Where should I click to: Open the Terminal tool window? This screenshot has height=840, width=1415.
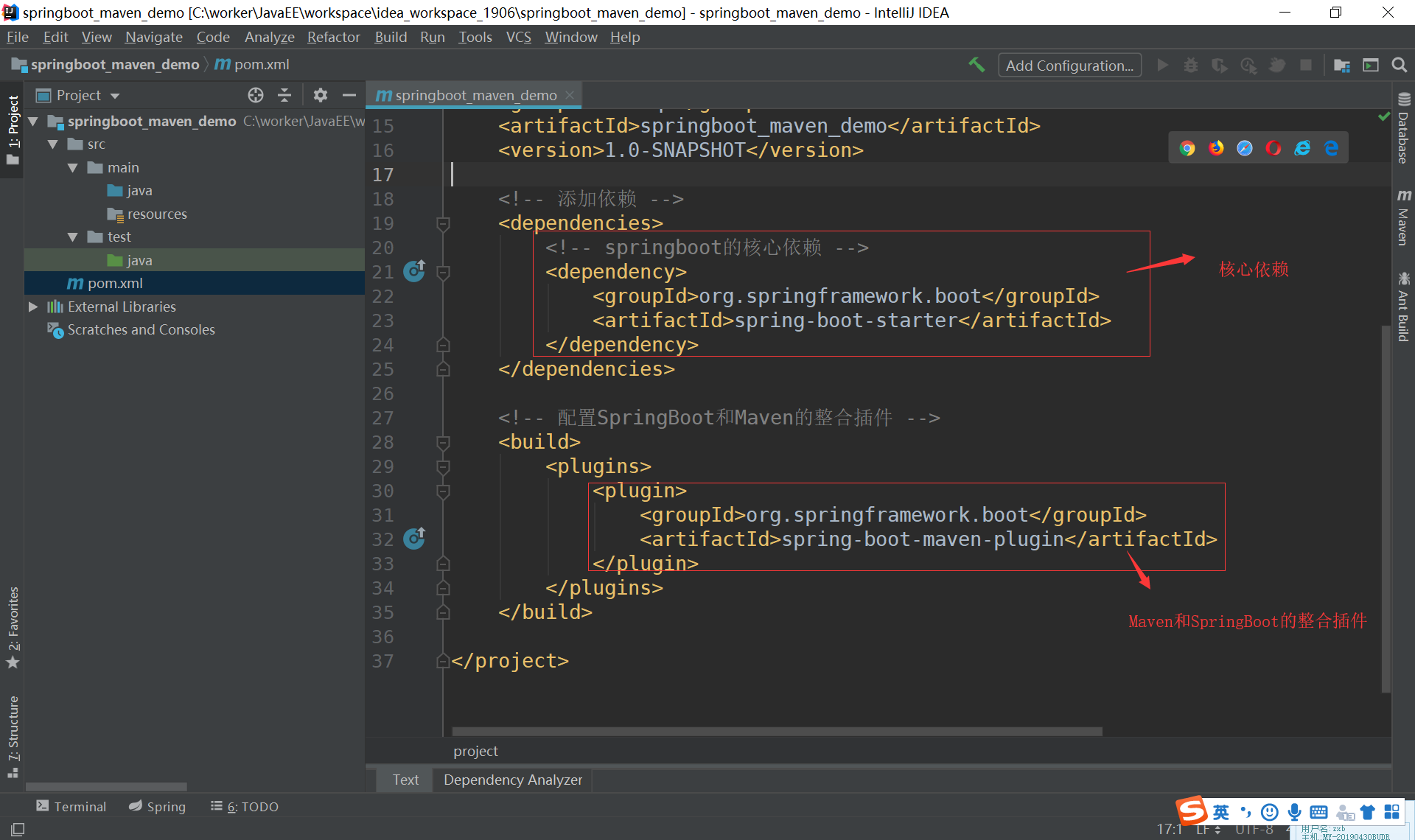pos(71,807)
